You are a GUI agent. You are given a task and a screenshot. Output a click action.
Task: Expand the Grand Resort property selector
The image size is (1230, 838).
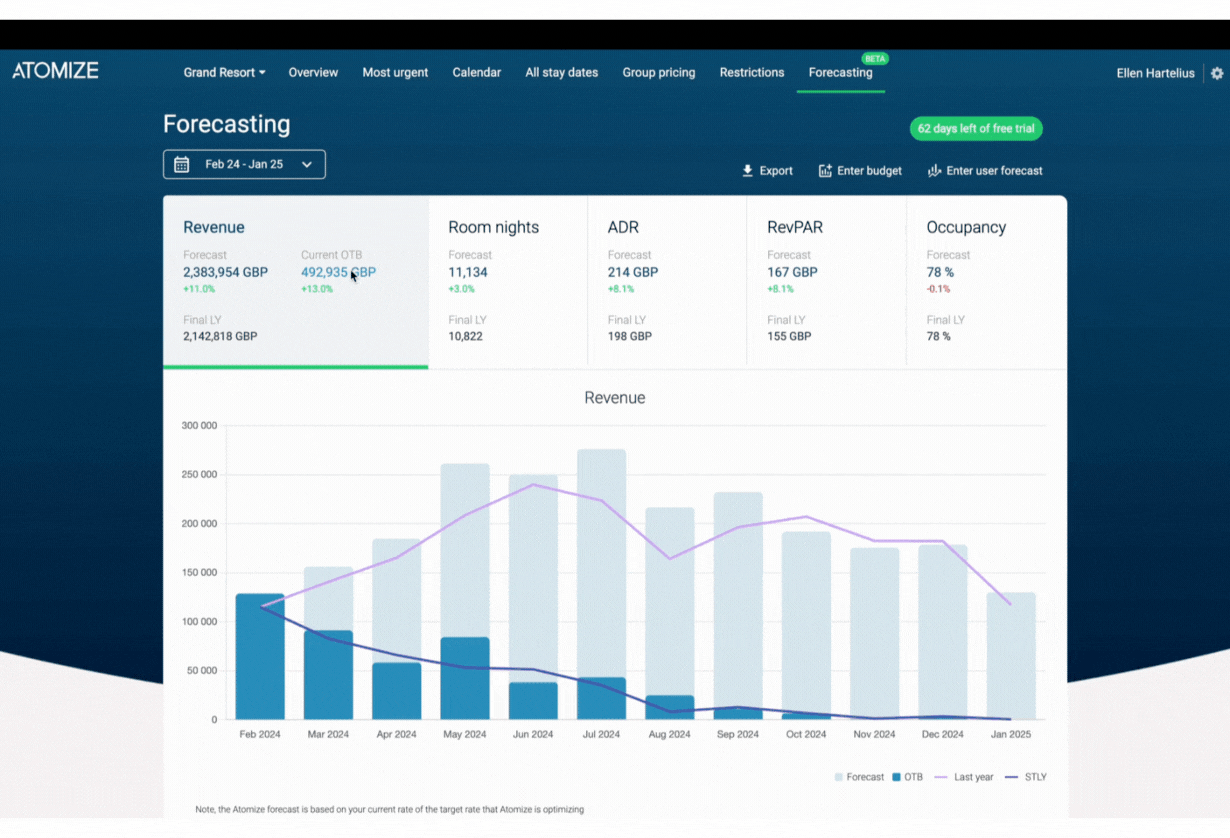(x=224, y=72)
